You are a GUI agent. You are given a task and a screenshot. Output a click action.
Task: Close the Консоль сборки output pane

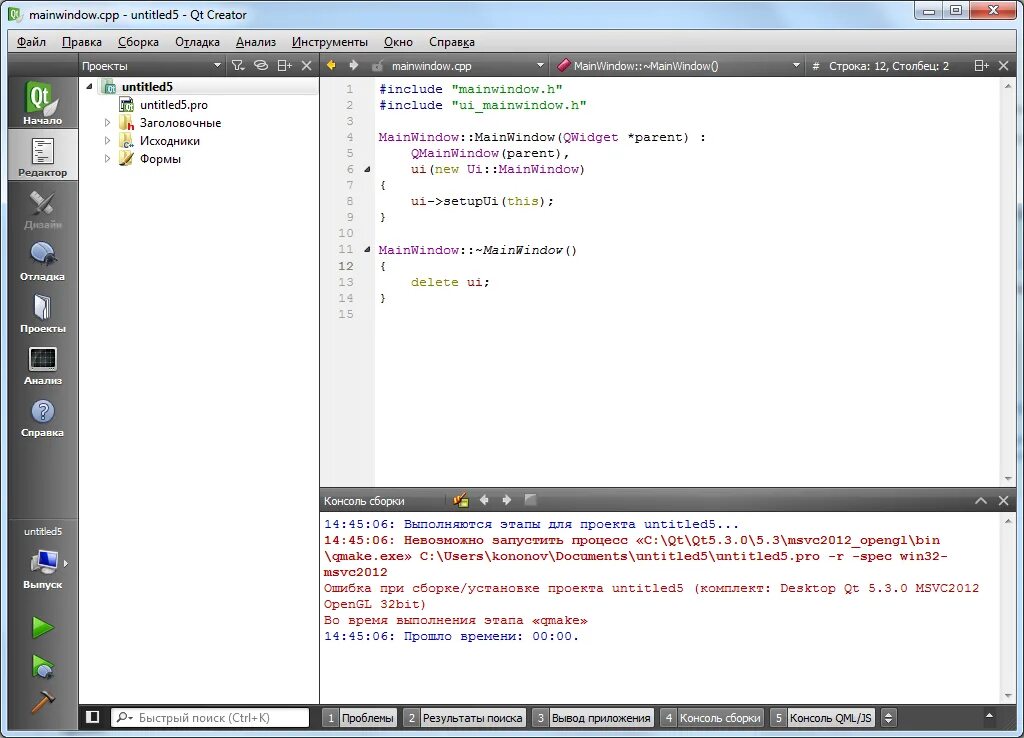pyautogui.click(x=1004, y=501)
